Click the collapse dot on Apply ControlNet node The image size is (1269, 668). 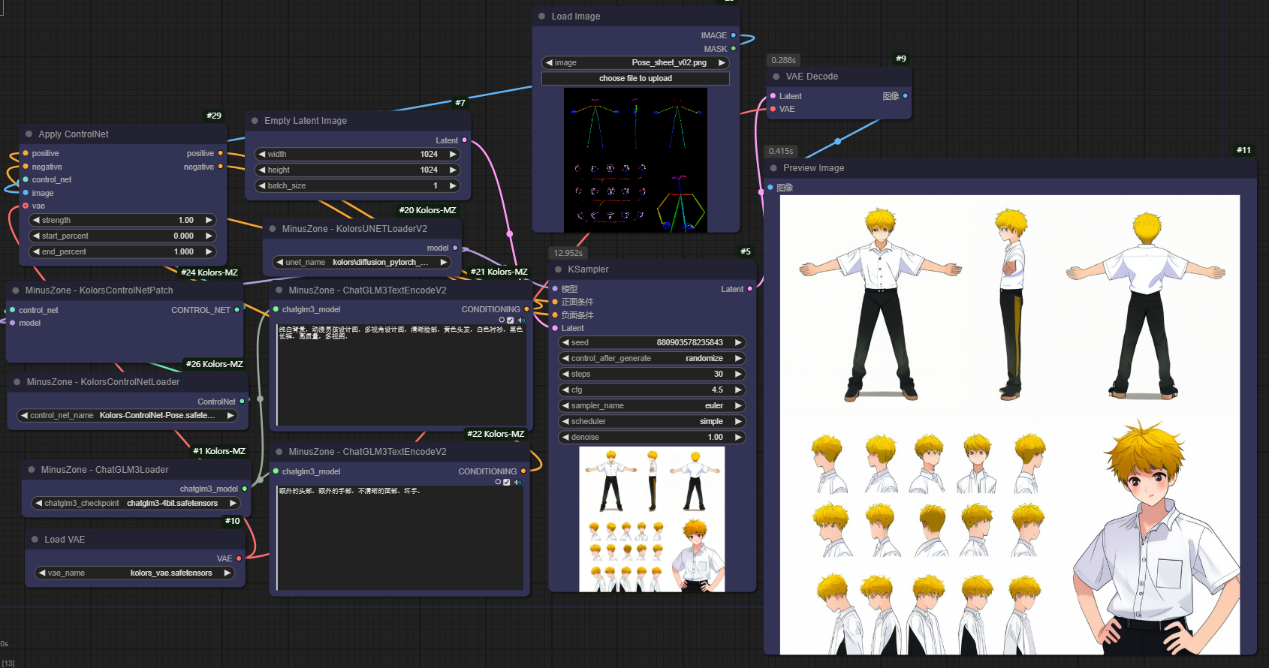coord(28,134)
